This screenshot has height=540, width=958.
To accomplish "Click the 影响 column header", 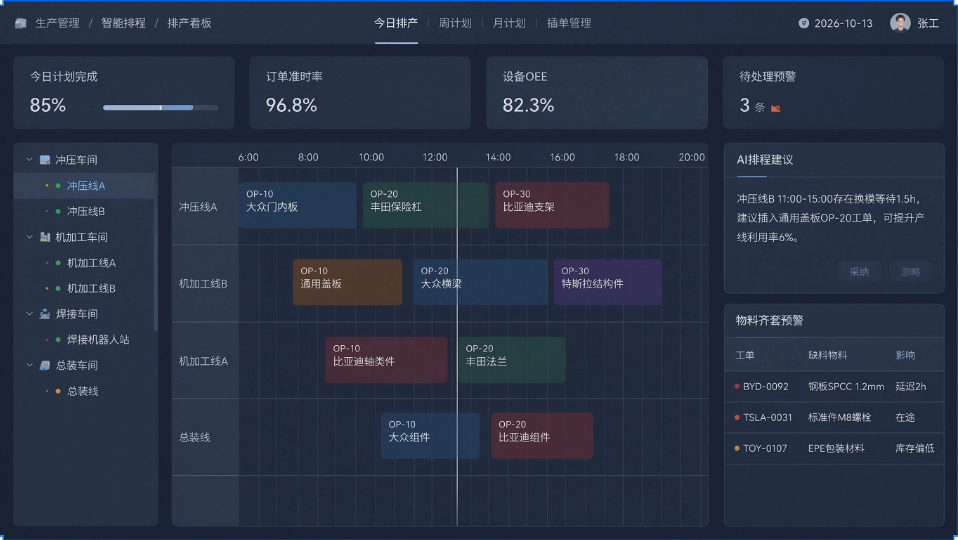I will 905,356.
